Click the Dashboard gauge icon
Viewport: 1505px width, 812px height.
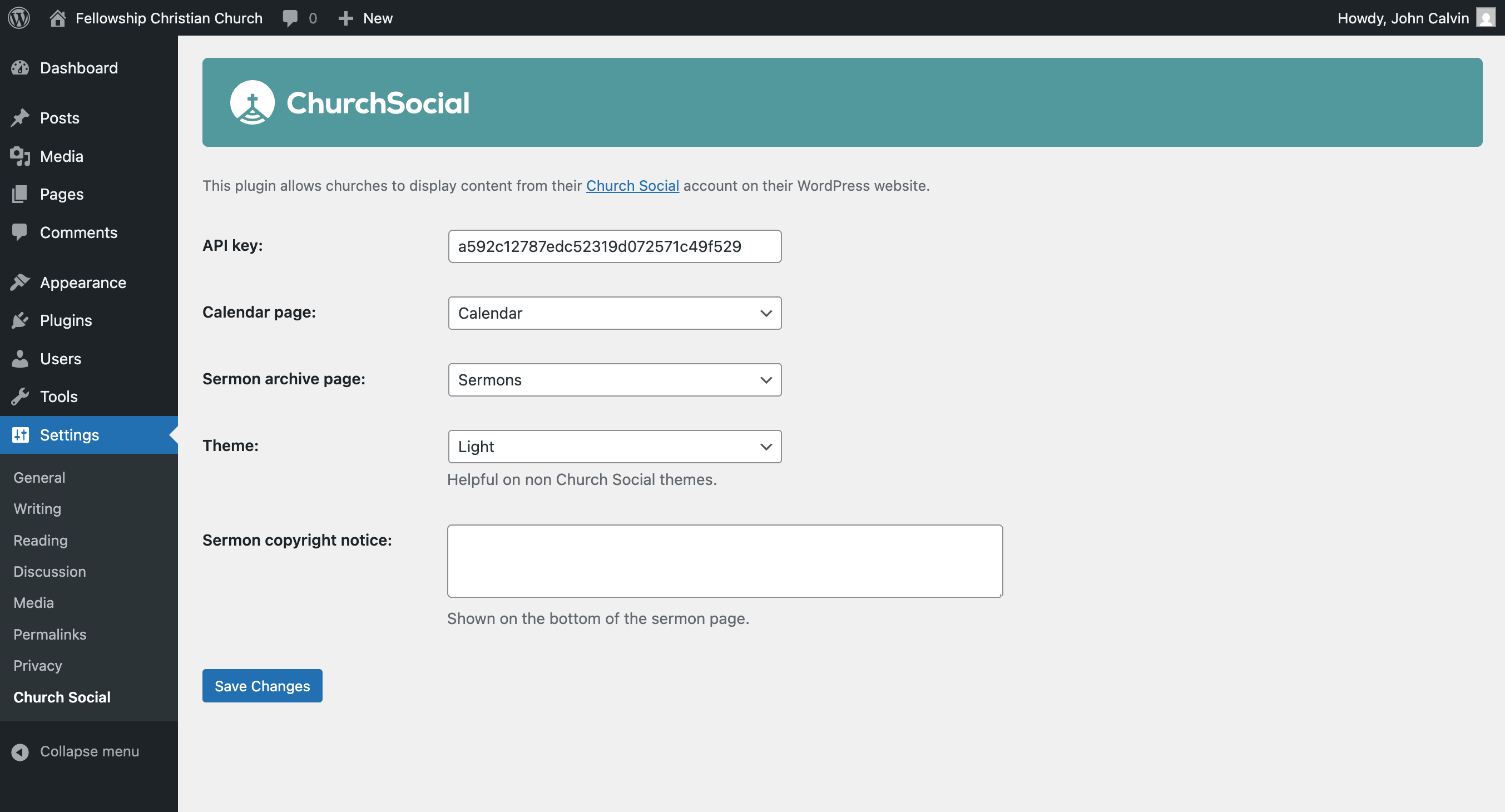coord(20,68)
